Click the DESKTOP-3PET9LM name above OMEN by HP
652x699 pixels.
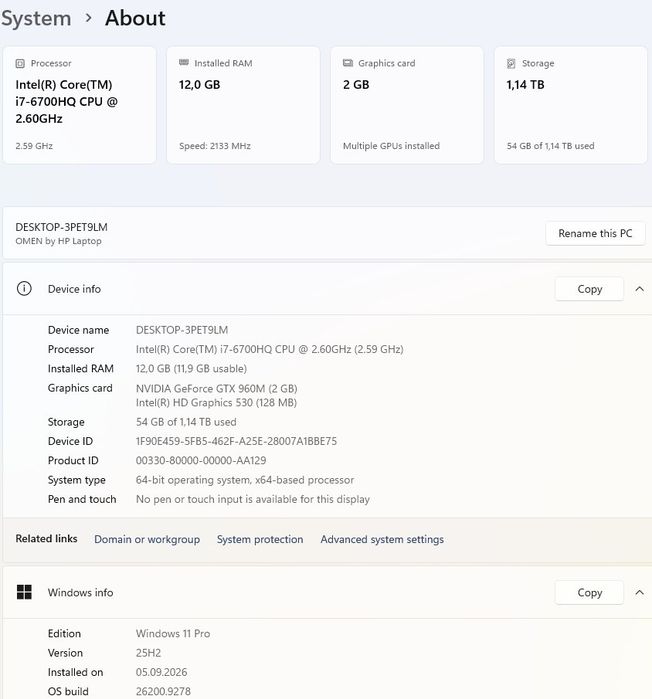pyautogui.click(x=62, y=227)
